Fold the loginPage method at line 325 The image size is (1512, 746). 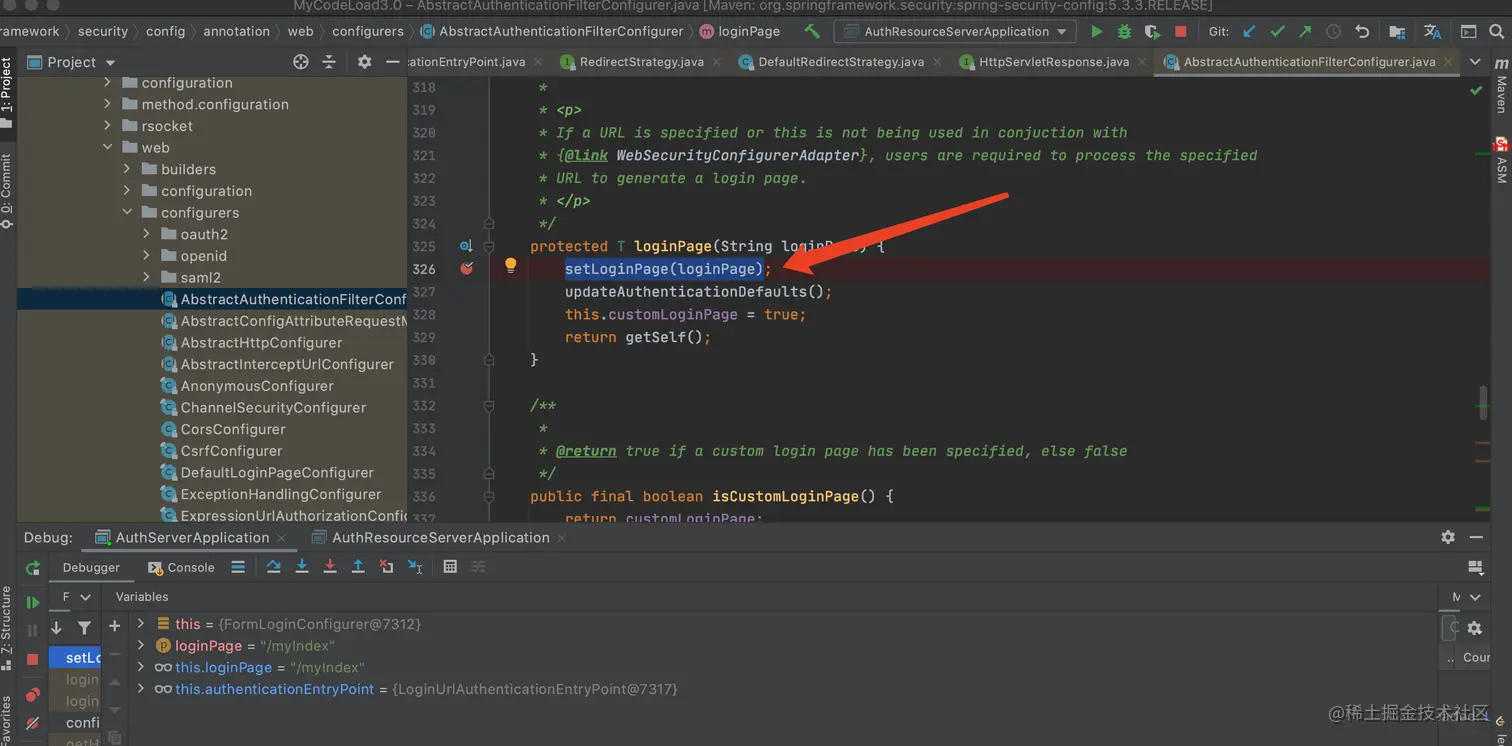tap(489, 246)
